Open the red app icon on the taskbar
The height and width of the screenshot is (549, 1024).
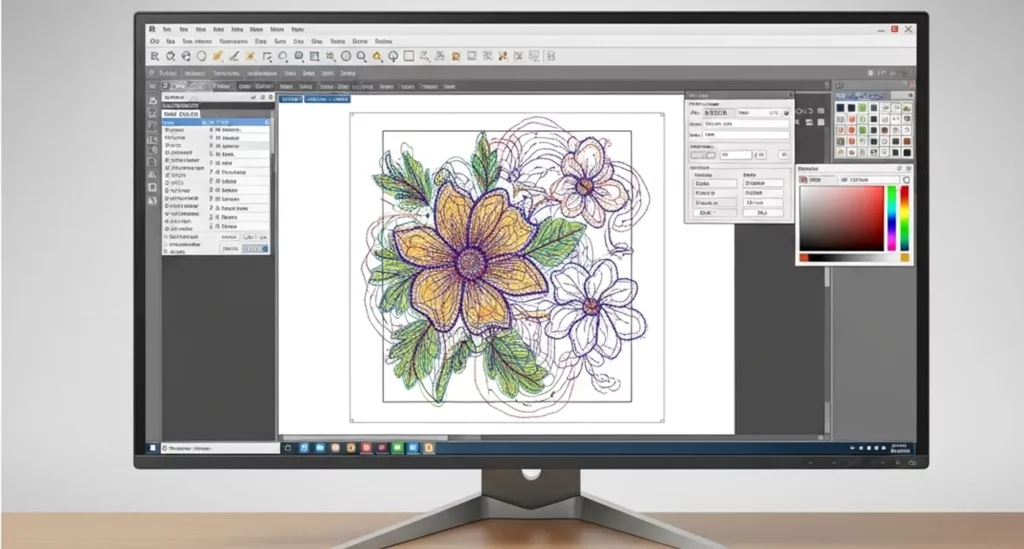366,448
